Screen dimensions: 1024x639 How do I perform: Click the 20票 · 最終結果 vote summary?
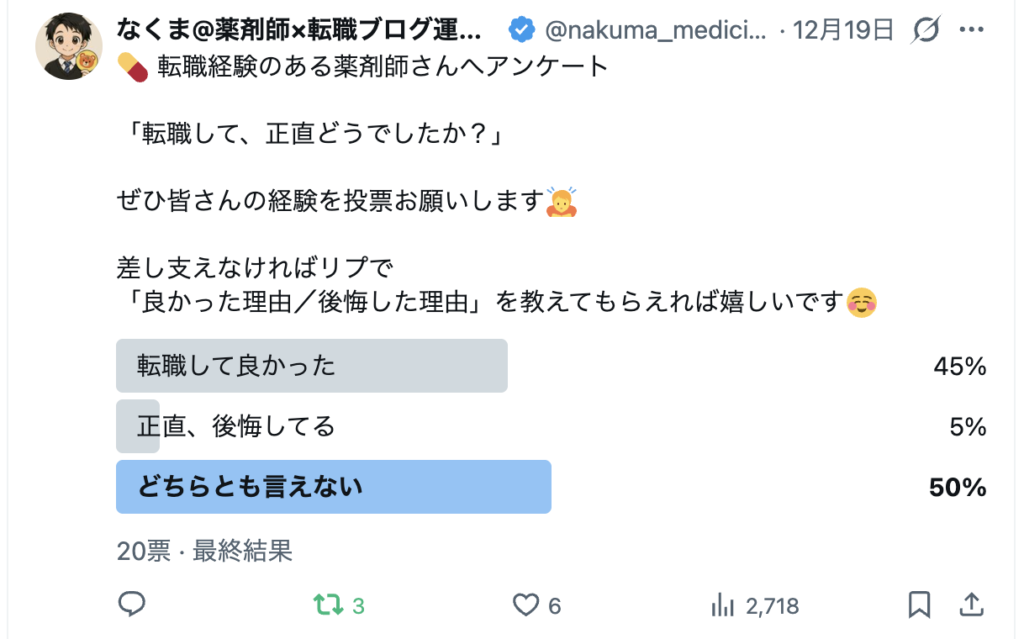pos(205,550)
